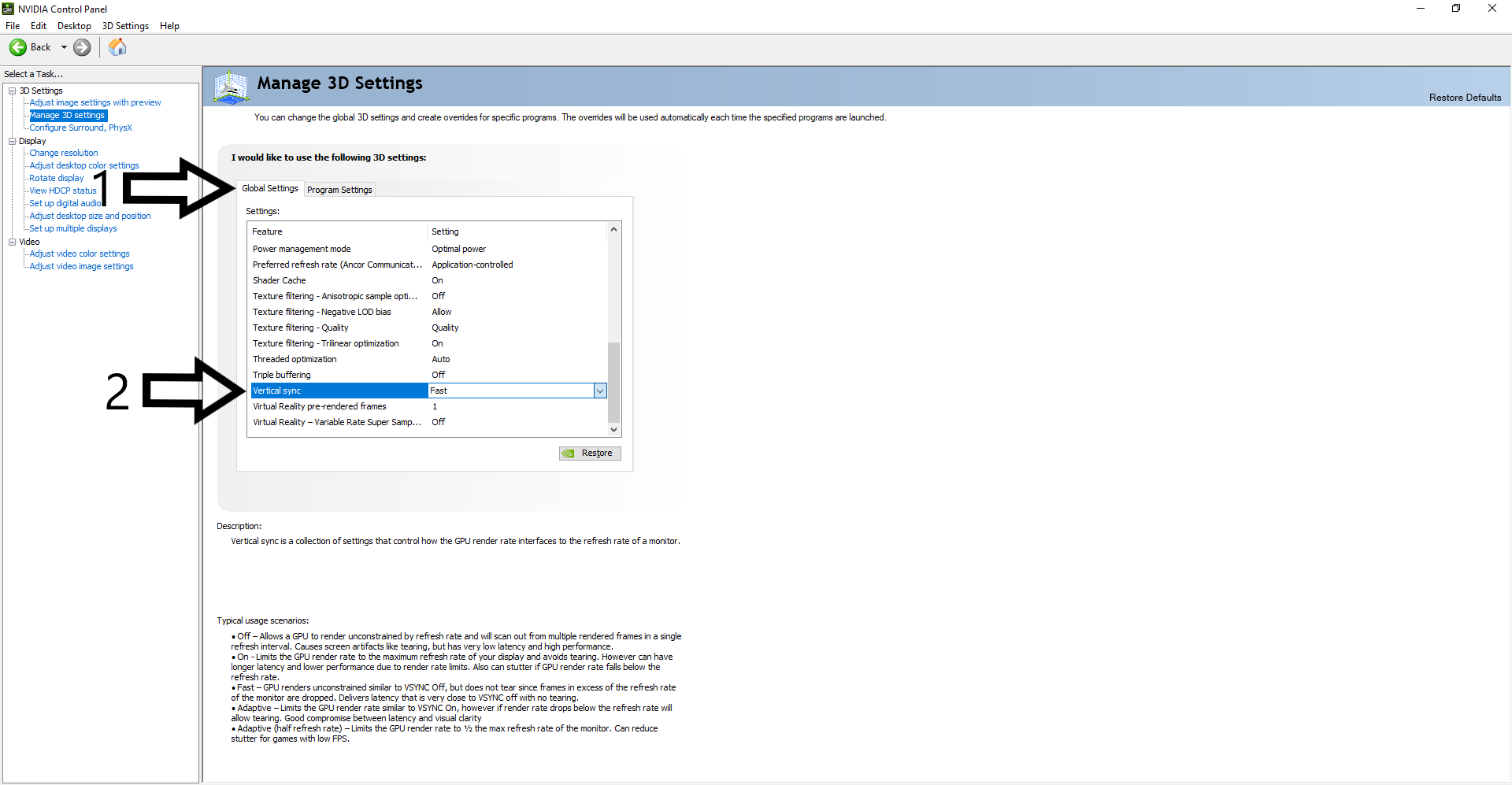1512x785 pixels.
Task: Select Virtual Reality pre-rendered frames row
Action: tap(428, 406)
